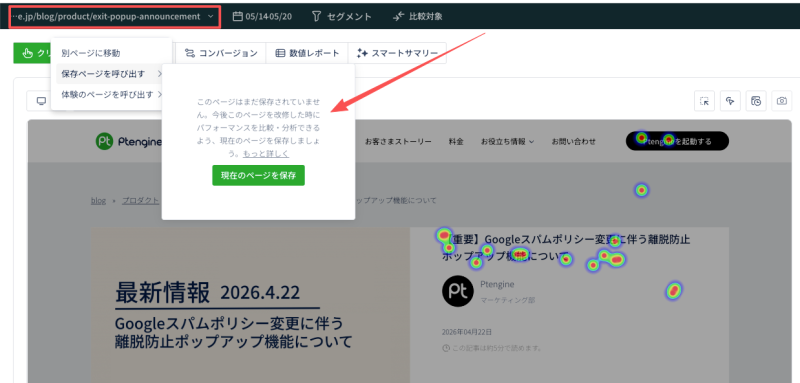The image size is (800, 383).
Task: Click the camera screenshot icon
Action: (782, 101)
